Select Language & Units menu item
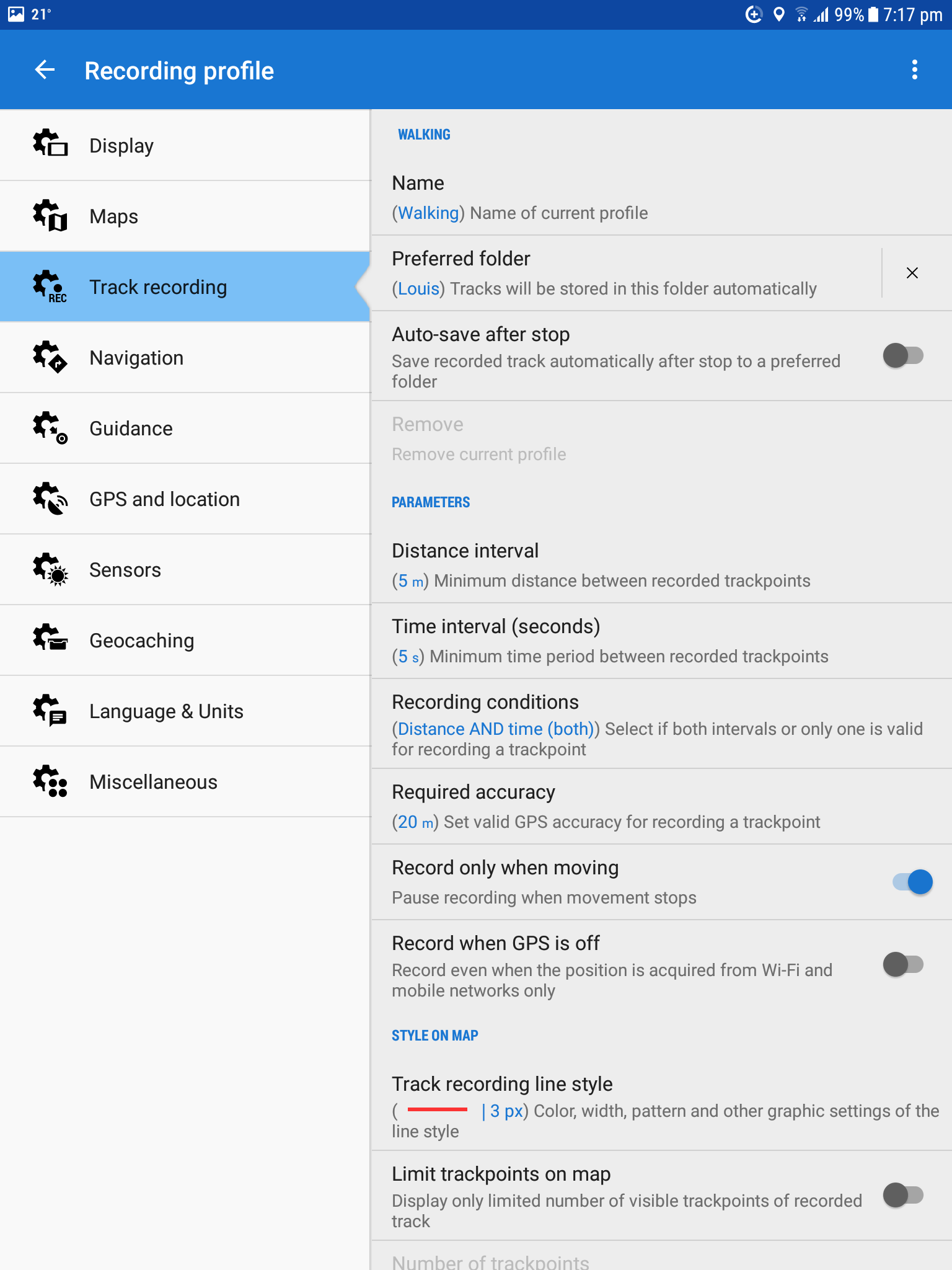 [x=185, y=711]
